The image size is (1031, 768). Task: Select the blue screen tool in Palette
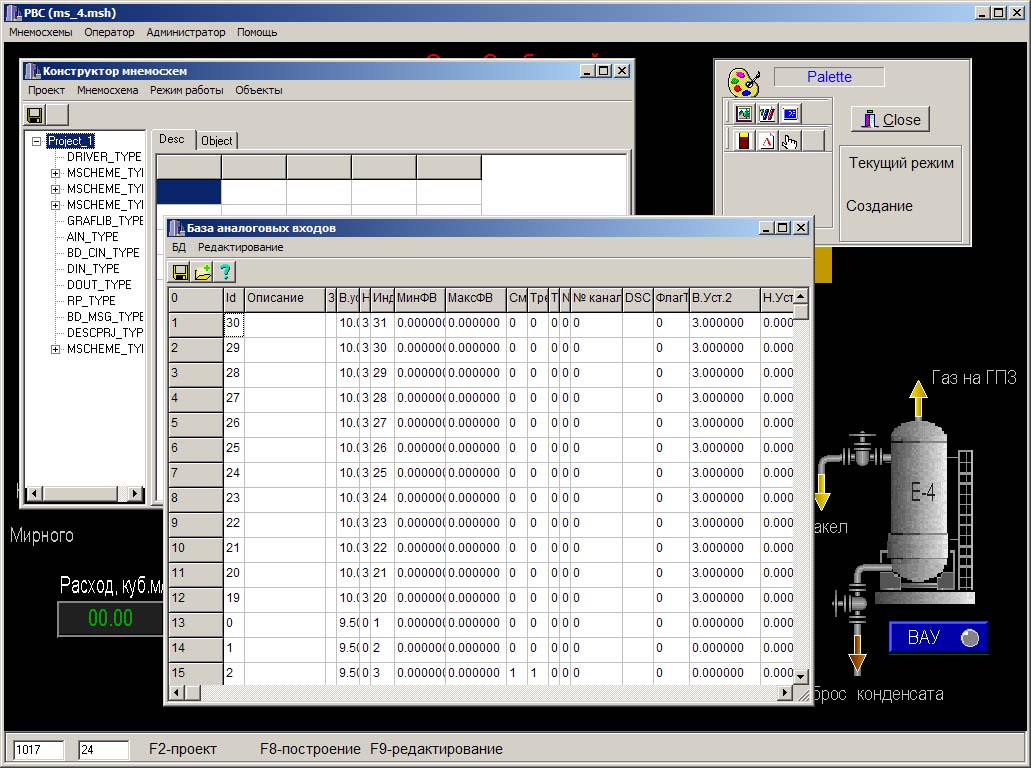pyautogui.click(x=790, y=114)
